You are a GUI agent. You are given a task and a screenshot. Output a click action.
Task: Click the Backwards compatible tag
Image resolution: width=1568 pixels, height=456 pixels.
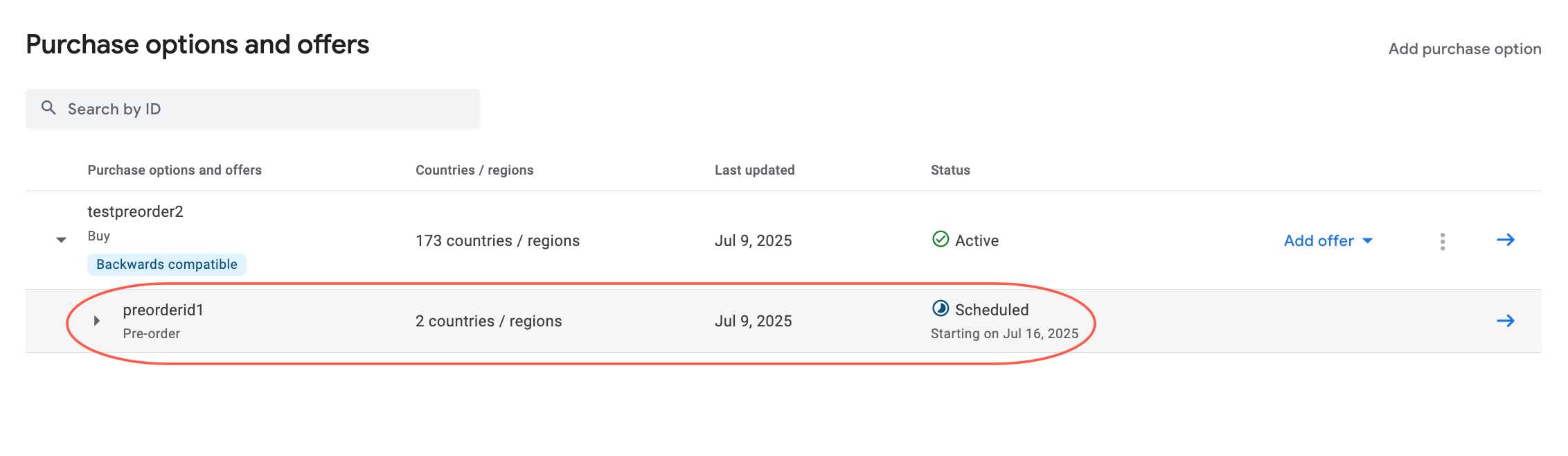tap(167, 264)
